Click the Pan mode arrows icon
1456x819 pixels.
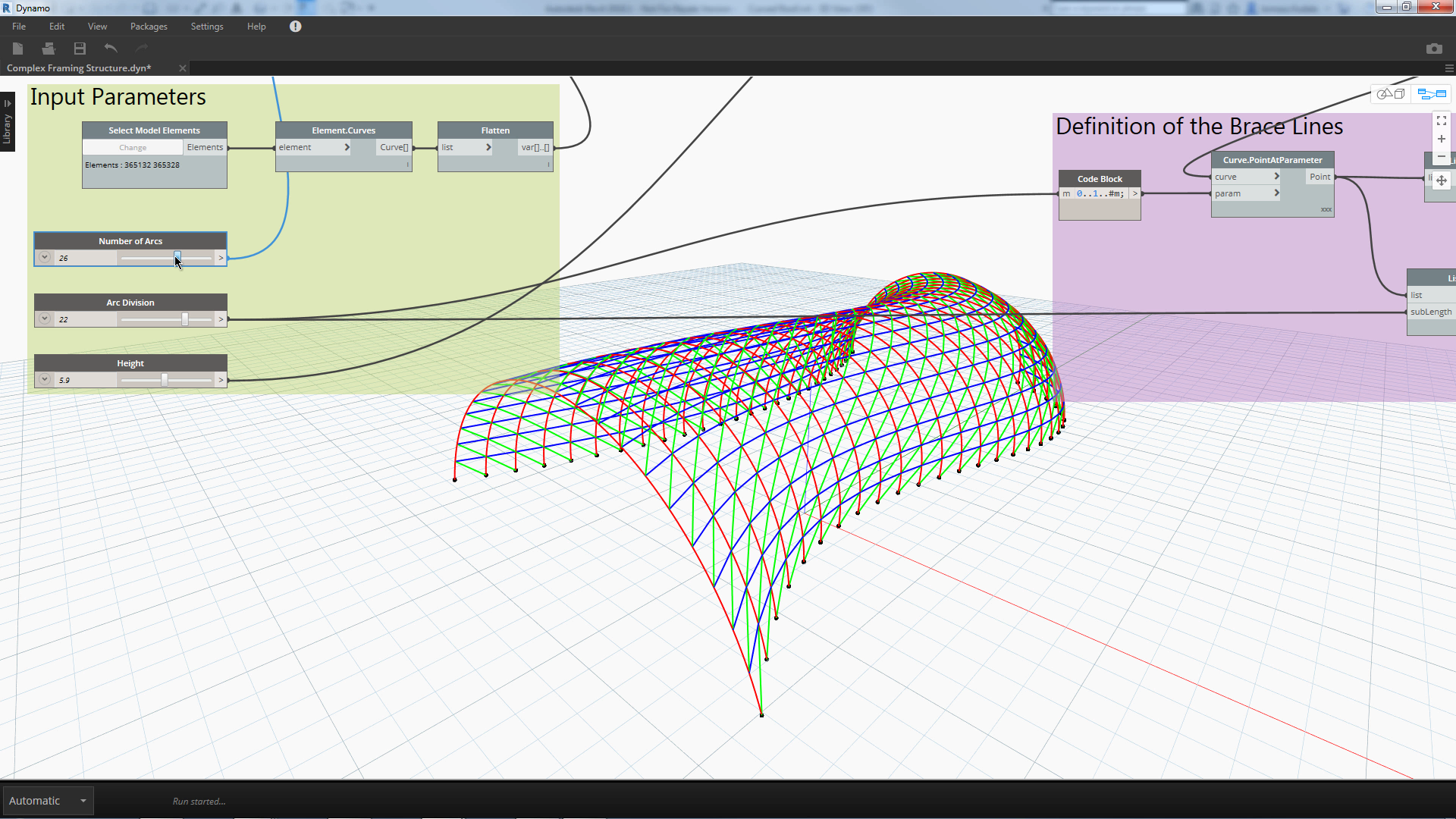(1441, 180)
